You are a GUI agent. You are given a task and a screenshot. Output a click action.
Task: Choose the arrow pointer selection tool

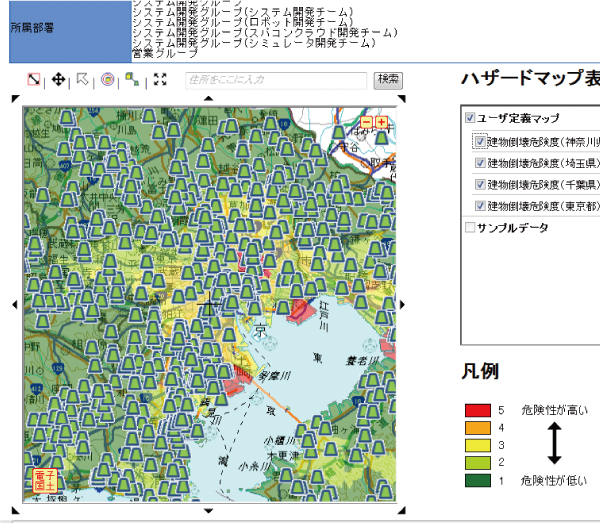tap(83, 79)
